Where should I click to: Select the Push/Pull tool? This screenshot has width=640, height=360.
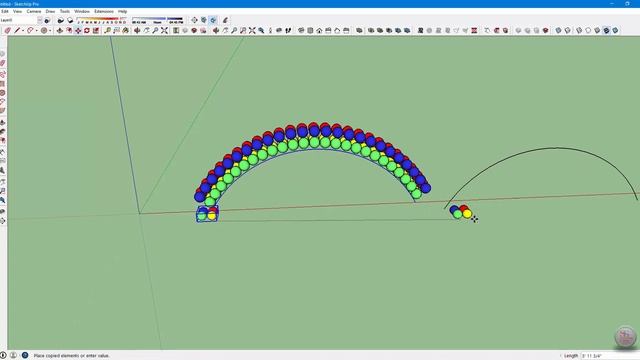[x=60, y=30]
